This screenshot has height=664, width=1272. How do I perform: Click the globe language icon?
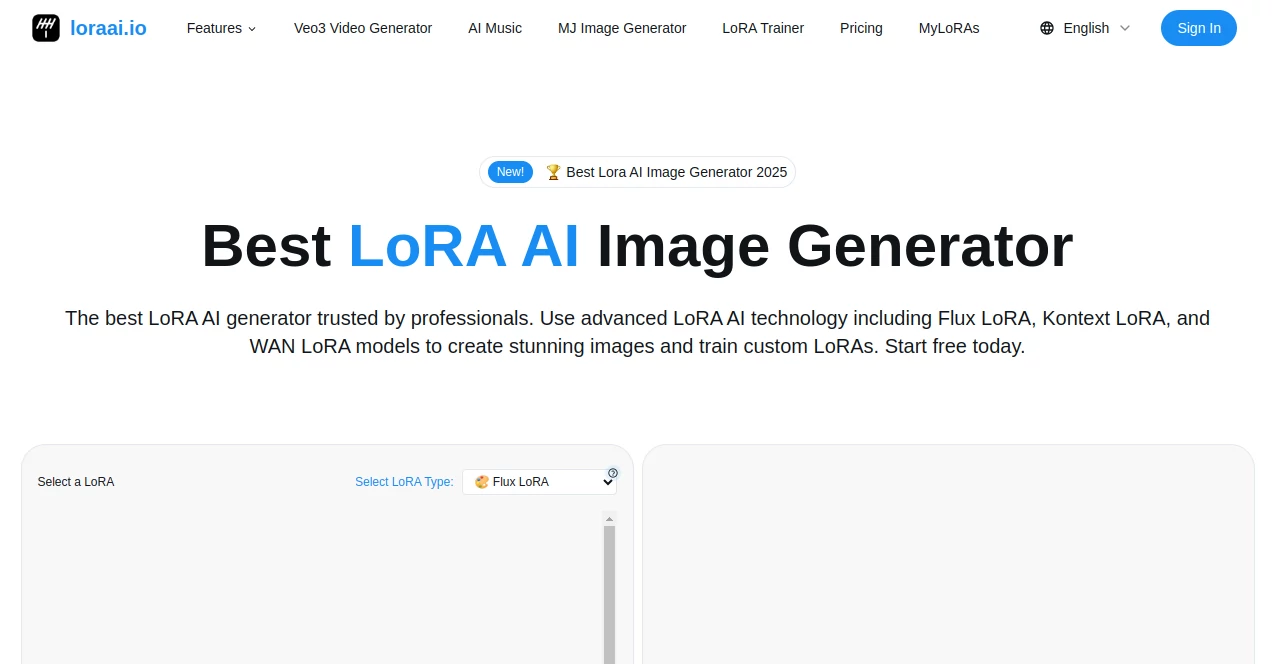click(1047, 28)
